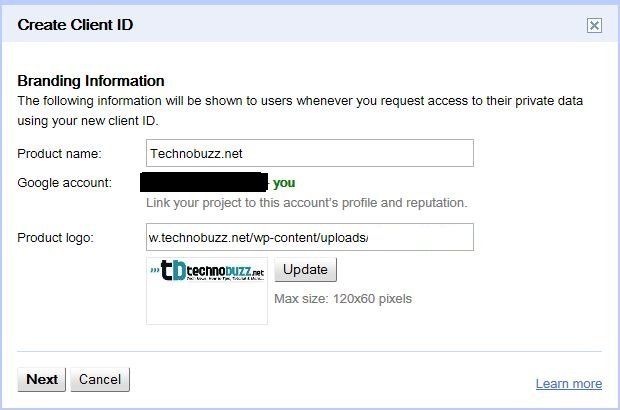Screen dimensions: 620x410
Task: Click the 'Branding Information' heading
Action: (x=91, y=81)
